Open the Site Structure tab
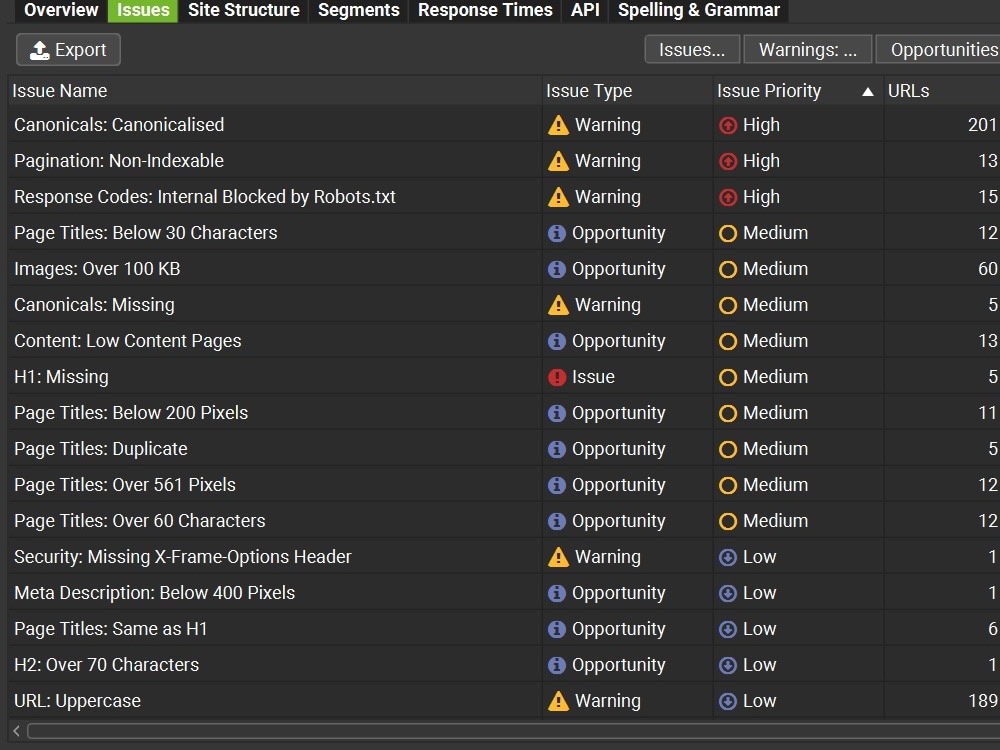Screen dimensions: 1000x750 tap(244, 10)
